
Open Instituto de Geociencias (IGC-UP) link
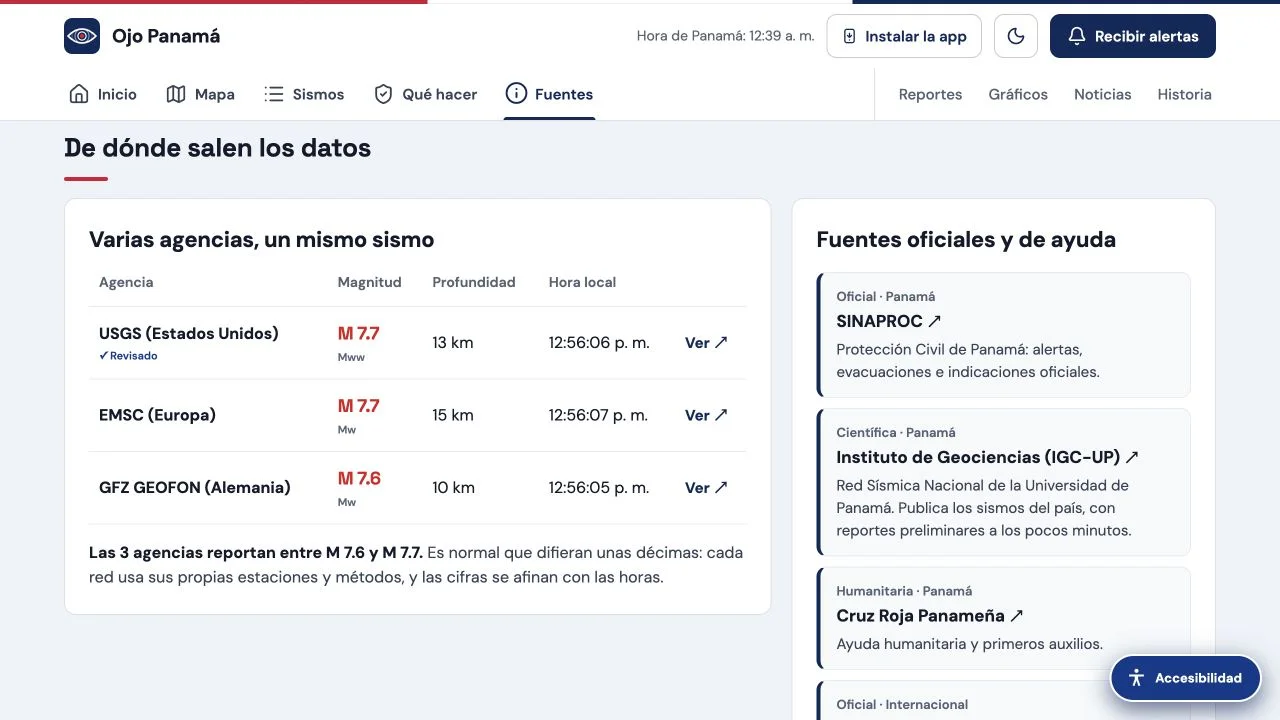pyautogui.click(x=988, y=457)
